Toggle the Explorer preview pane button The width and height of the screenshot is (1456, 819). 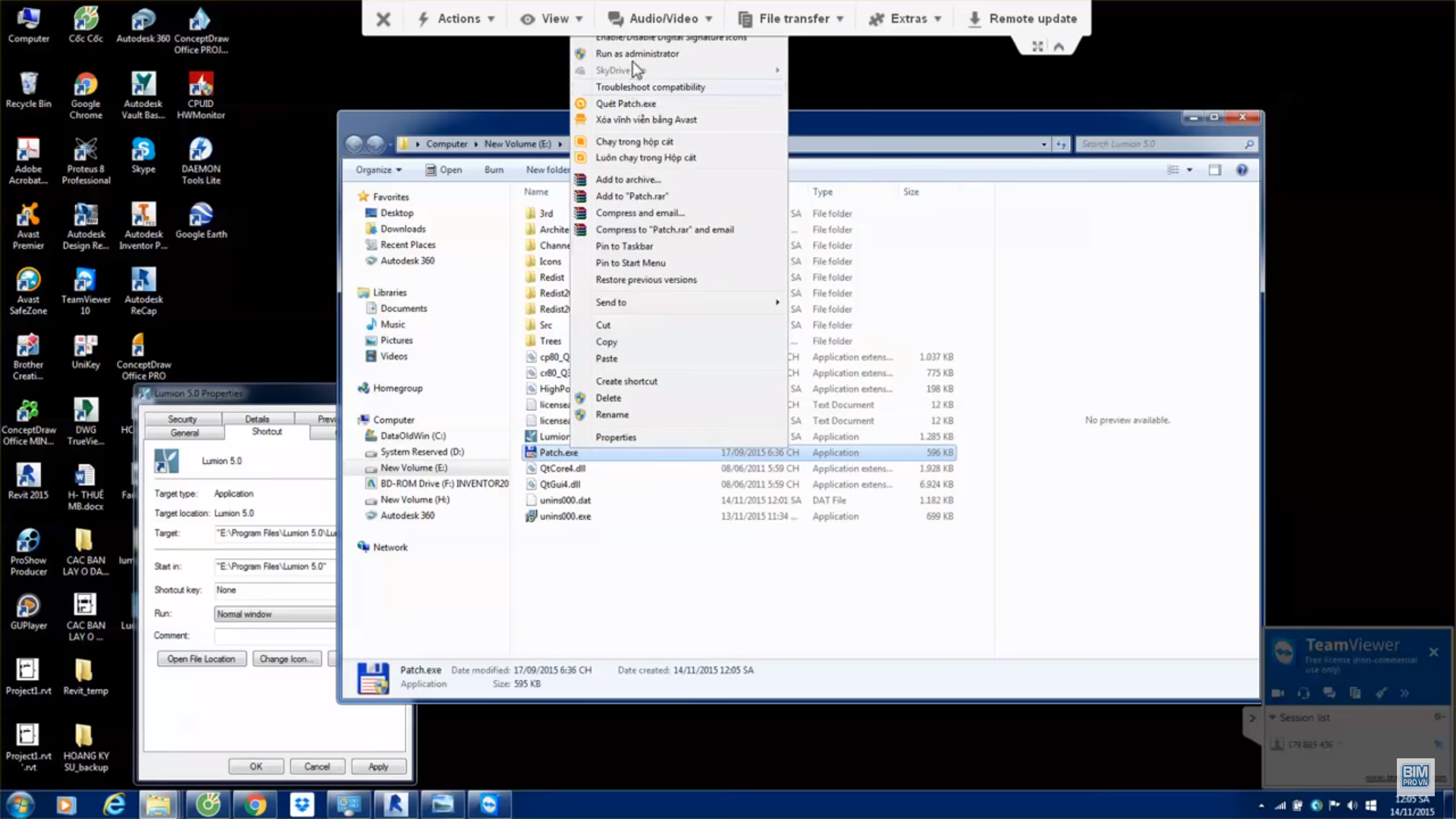coord(1215,170)
